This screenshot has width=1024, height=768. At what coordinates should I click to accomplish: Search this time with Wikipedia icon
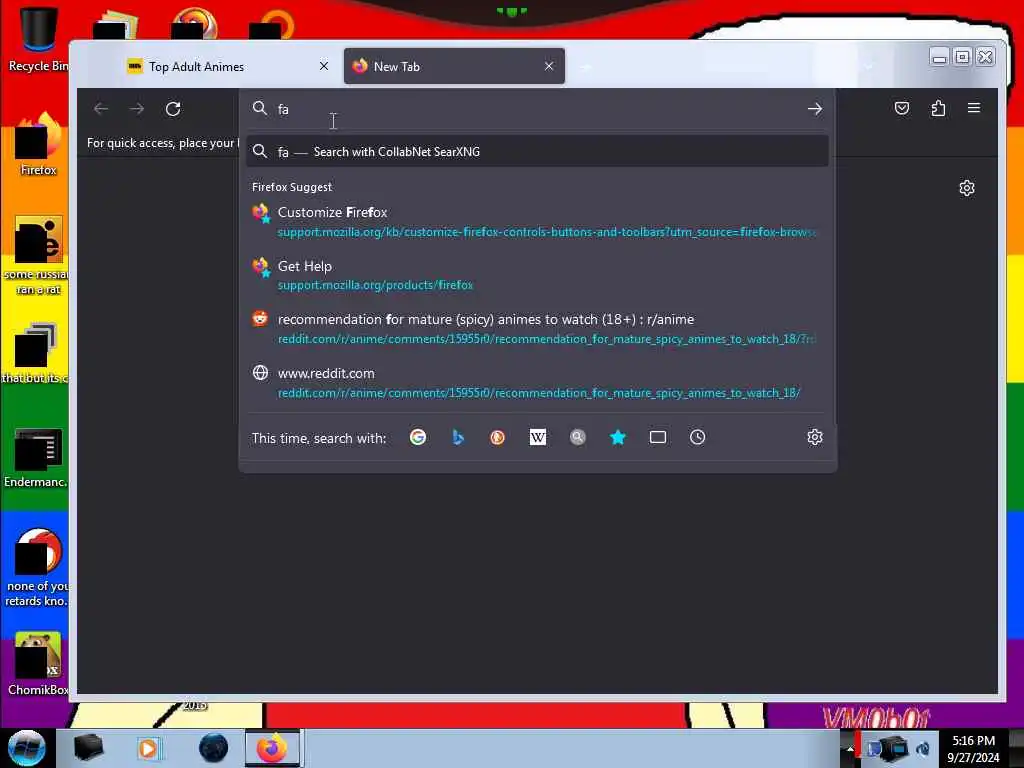click(537, 437)
